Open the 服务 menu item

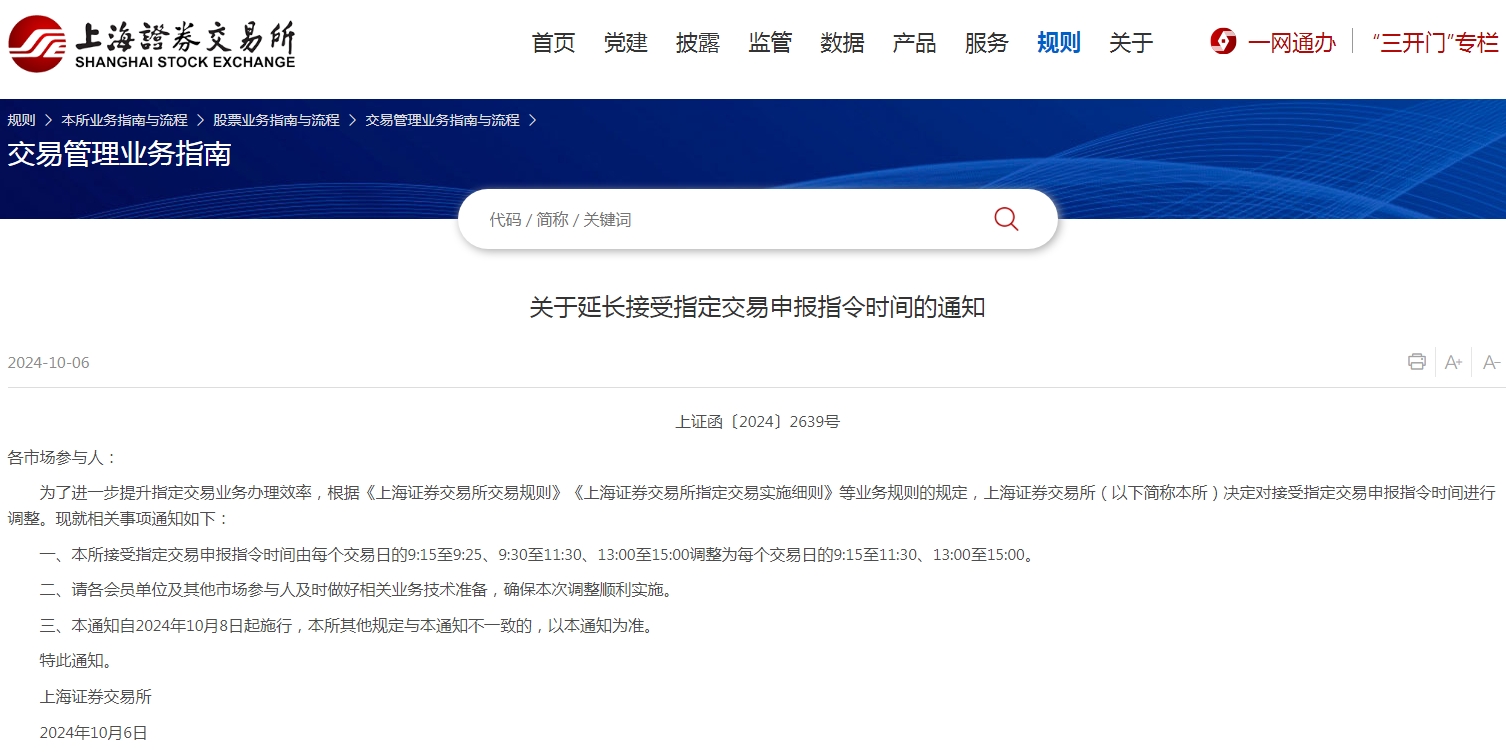click(986, 43)
